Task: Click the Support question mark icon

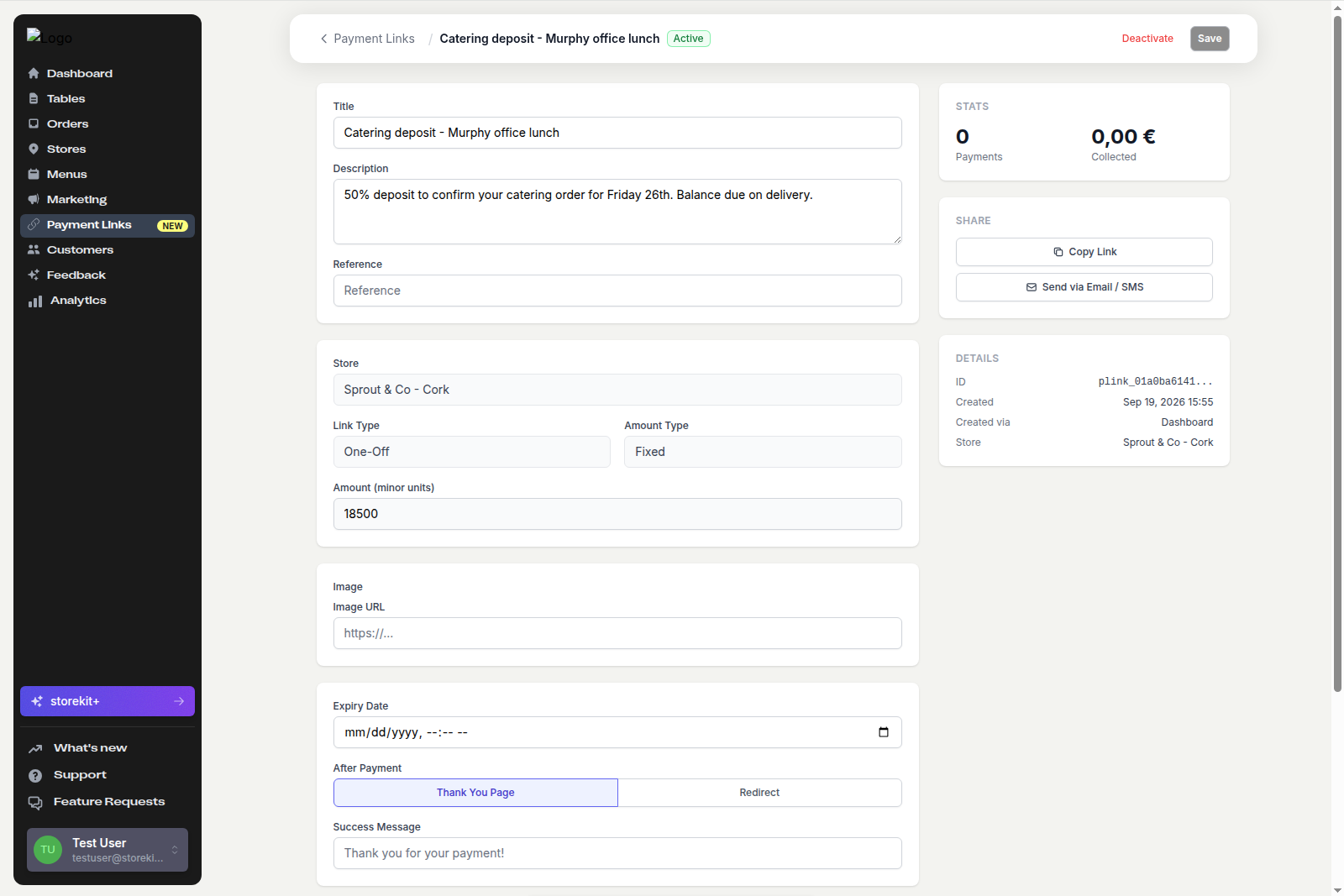Action: (35, 776)
